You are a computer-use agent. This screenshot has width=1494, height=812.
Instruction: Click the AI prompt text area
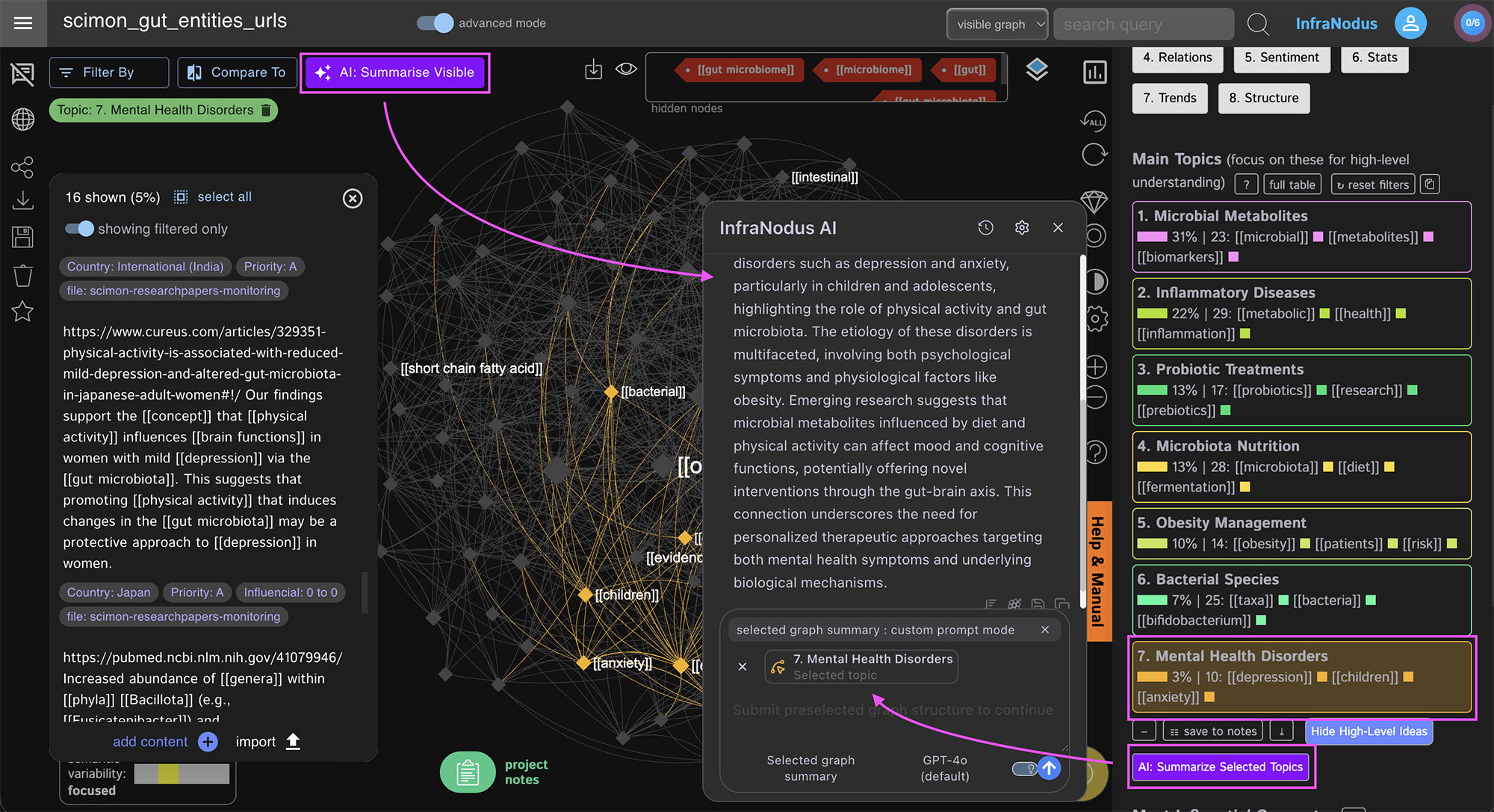[893, 710]
